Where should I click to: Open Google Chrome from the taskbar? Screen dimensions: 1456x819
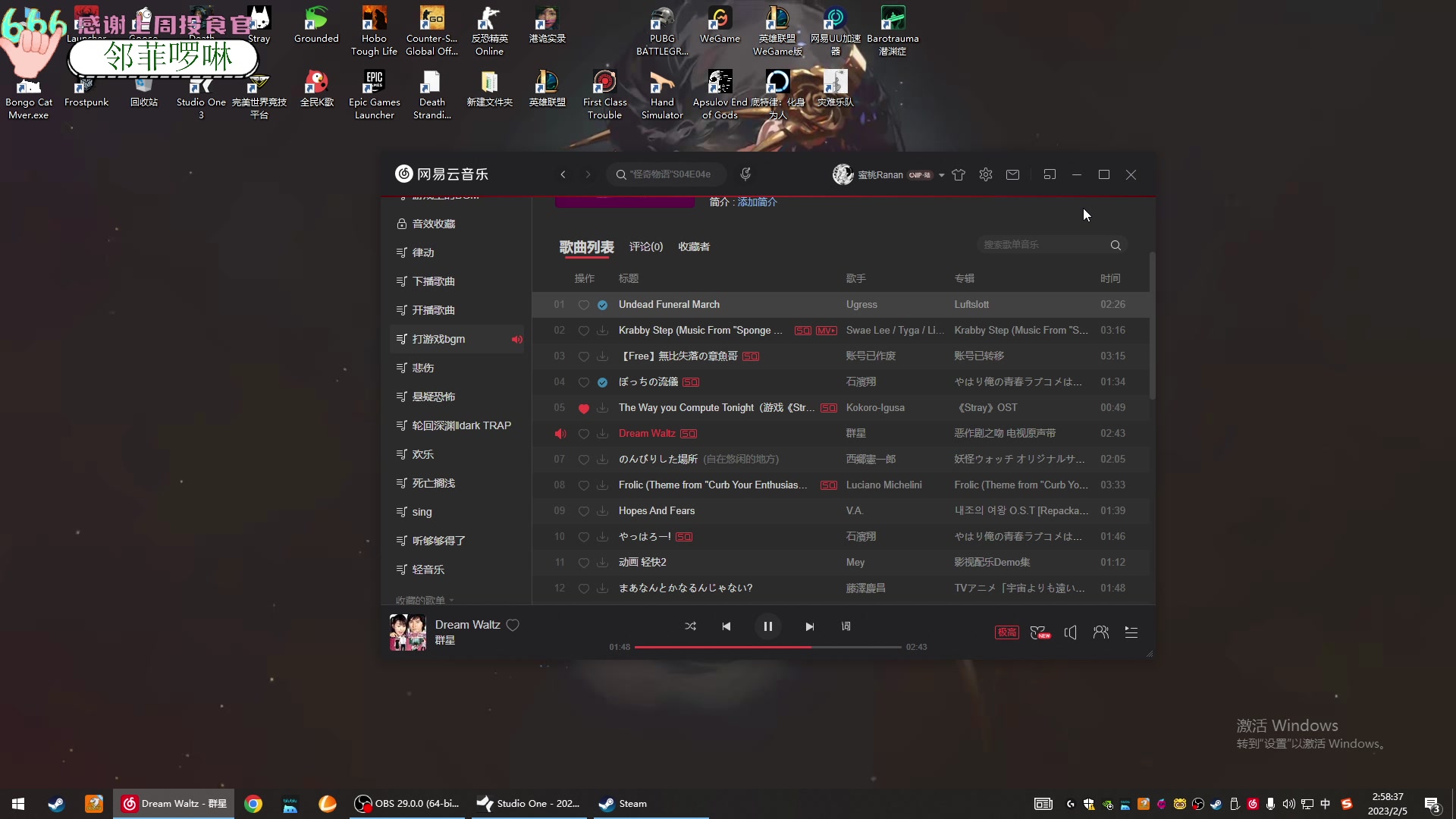(253, 804)
